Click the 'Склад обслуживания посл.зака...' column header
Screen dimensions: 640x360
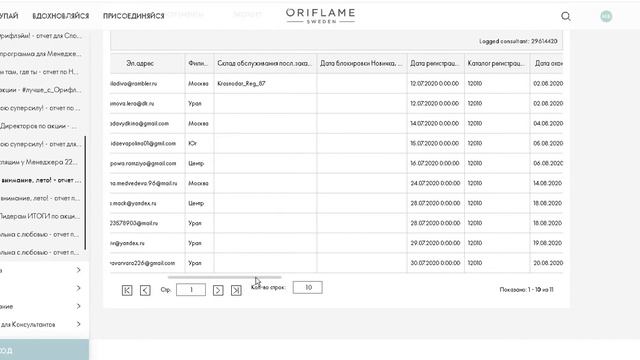pos(264,63)
